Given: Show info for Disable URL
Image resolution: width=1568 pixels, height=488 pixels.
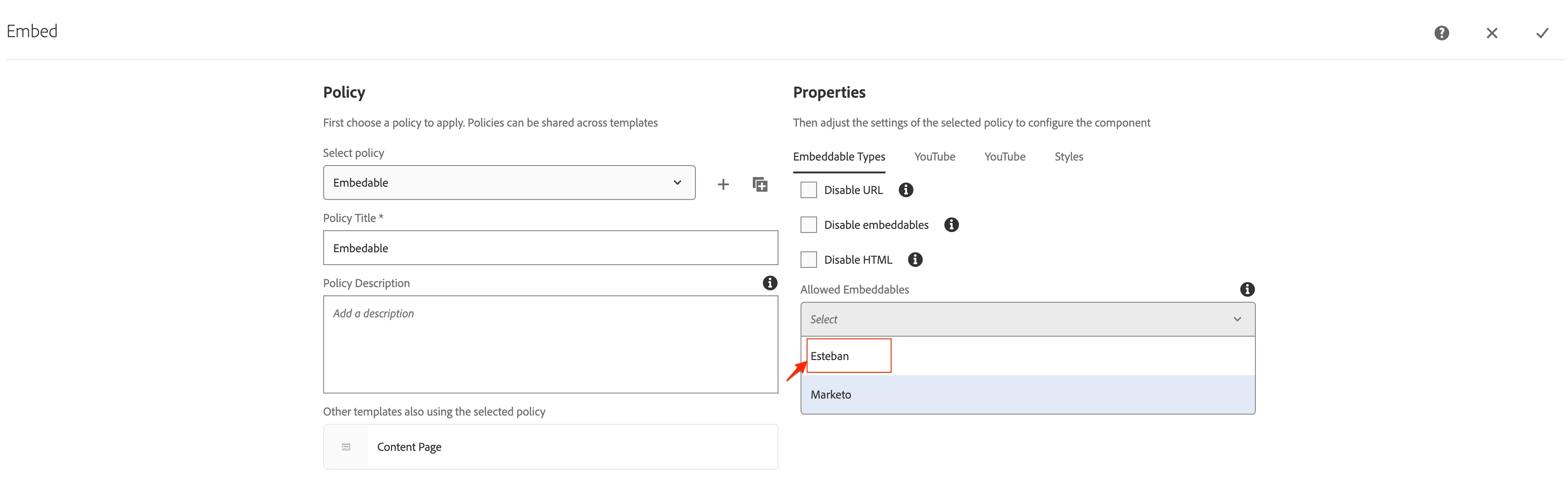Looking at the screenshot, I should 905,190.
